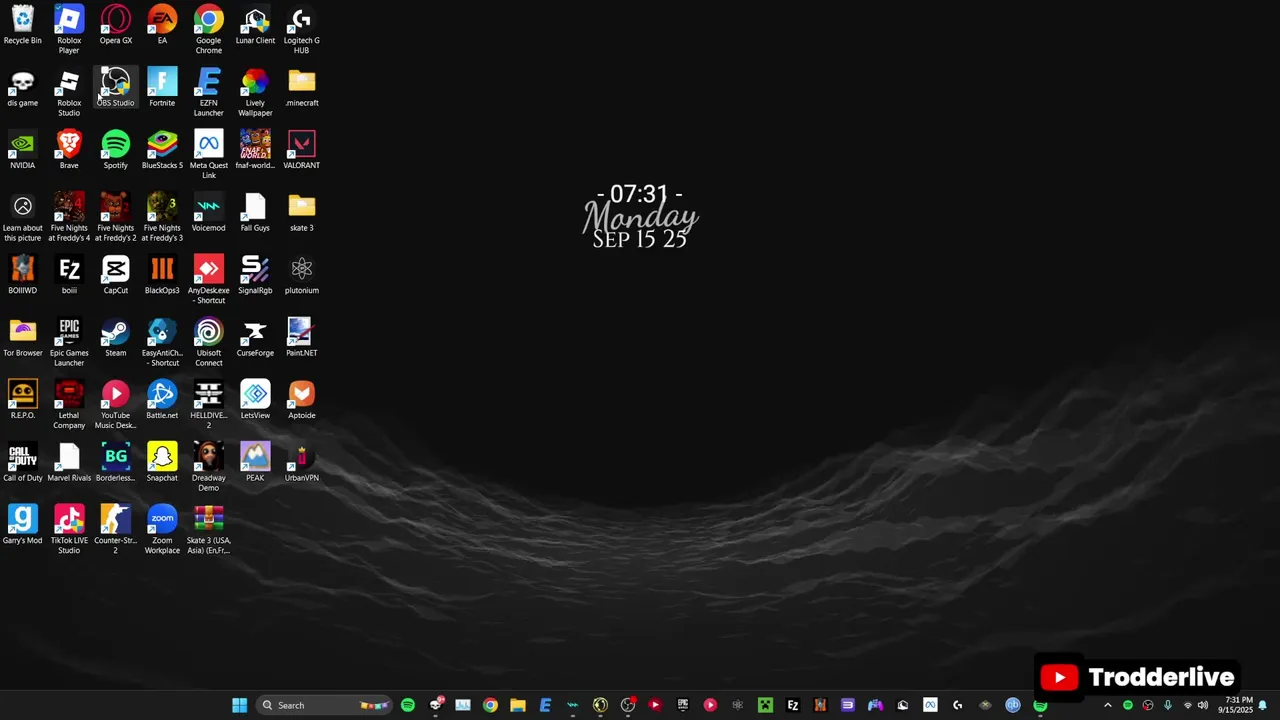Select the R.E.P.O. game icon
Viewport: 1280px width, 720px height.
tap(22, 401)
